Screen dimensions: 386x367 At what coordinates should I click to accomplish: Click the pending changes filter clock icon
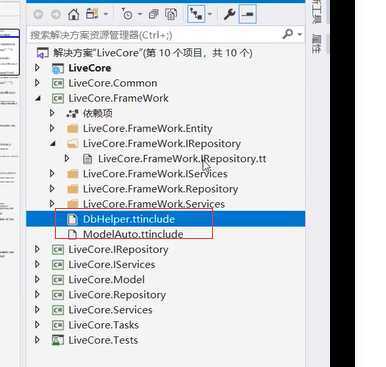pyautogui.click(x=127, y=14)
